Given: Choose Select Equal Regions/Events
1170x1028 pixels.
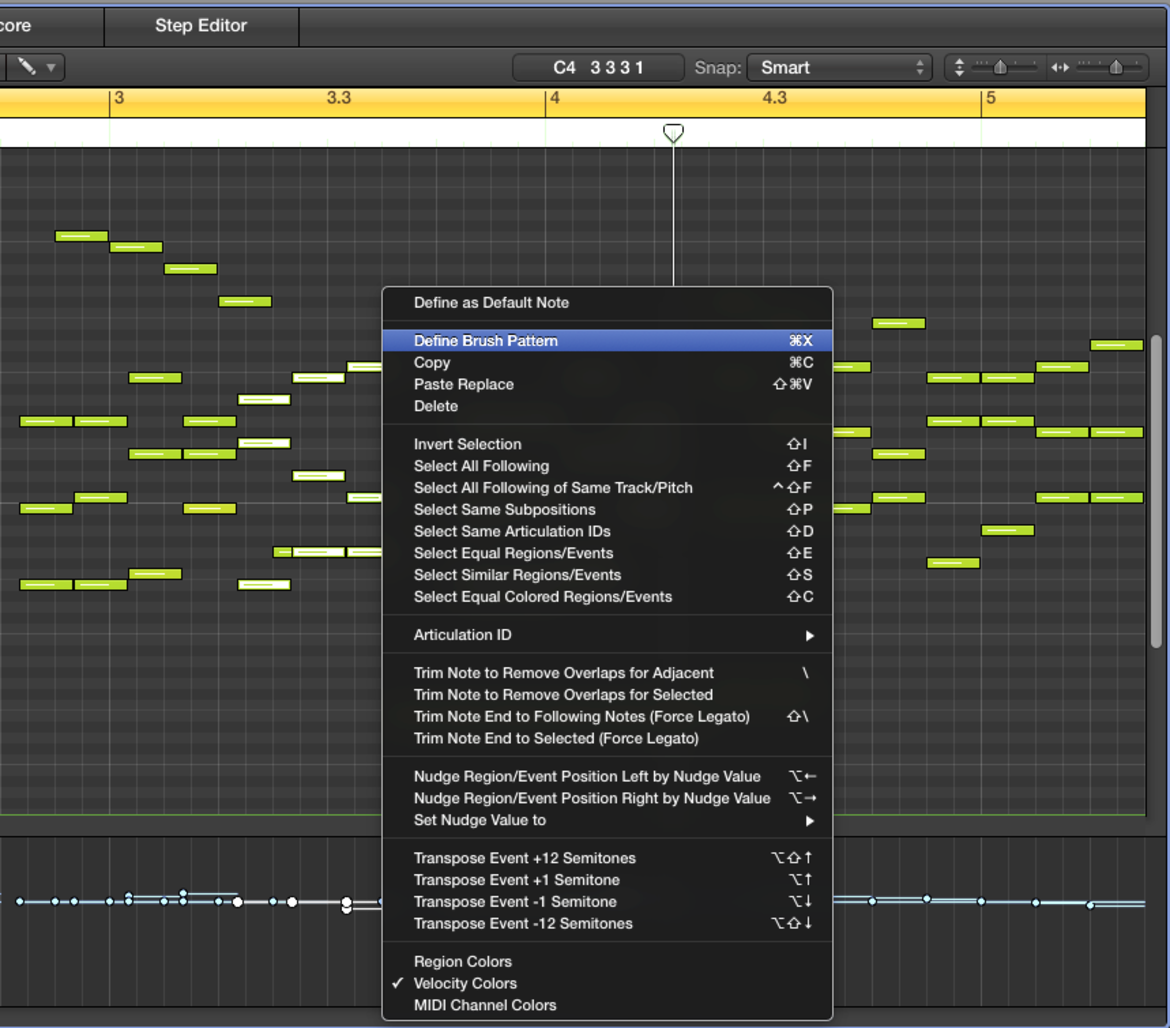Looking at the screenshot, I should pyautogui.click(x=607, y=553).
